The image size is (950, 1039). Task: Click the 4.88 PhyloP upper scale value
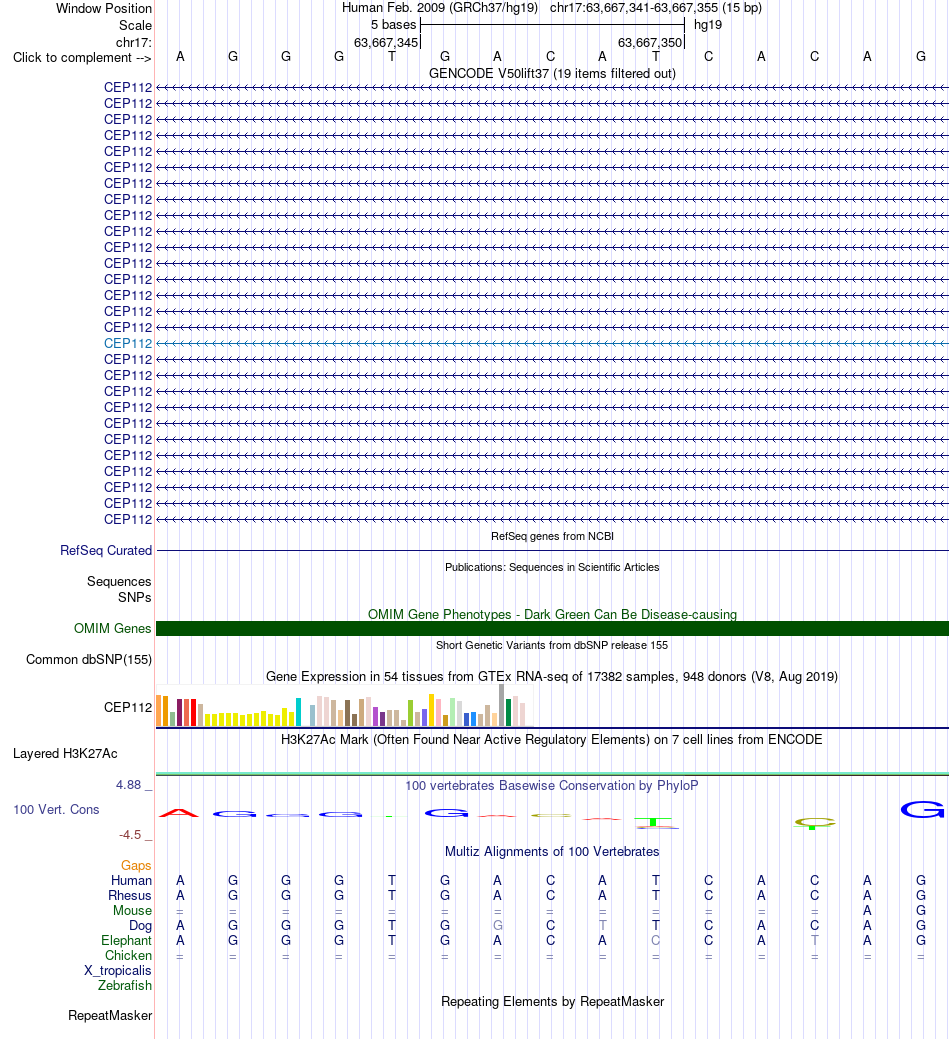(129, 785)
